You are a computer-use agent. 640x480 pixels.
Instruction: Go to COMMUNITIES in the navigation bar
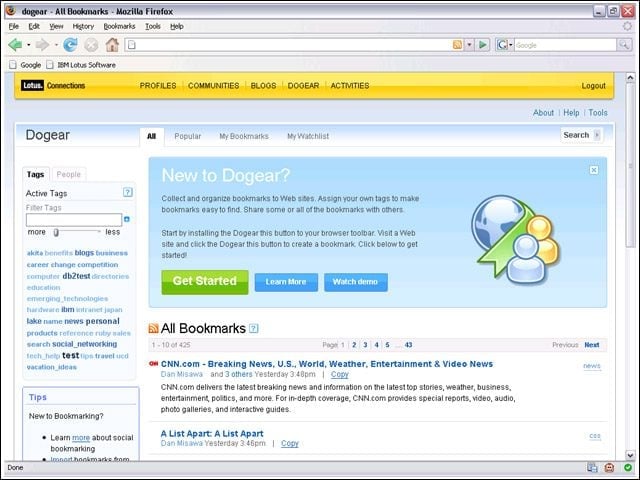pos(213,86)
